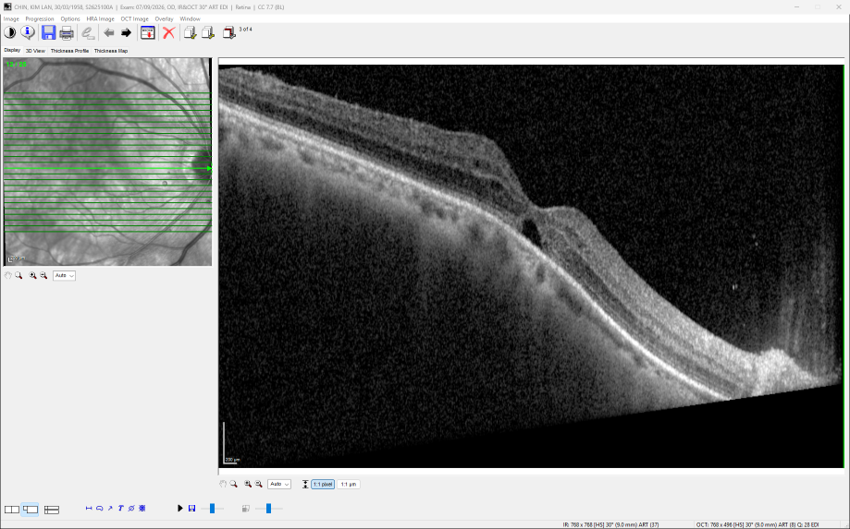
Task: Click the dark red stacked-pages icon
Action: [229, 33]
